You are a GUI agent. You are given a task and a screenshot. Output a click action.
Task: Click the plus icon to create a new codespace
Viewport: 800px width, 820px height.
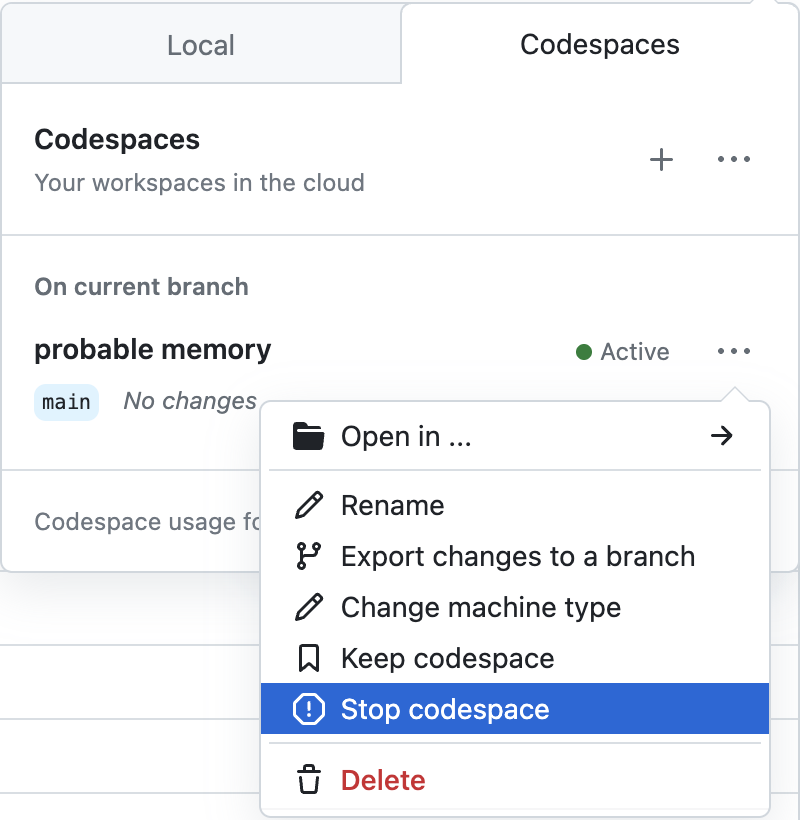[661, 159]
